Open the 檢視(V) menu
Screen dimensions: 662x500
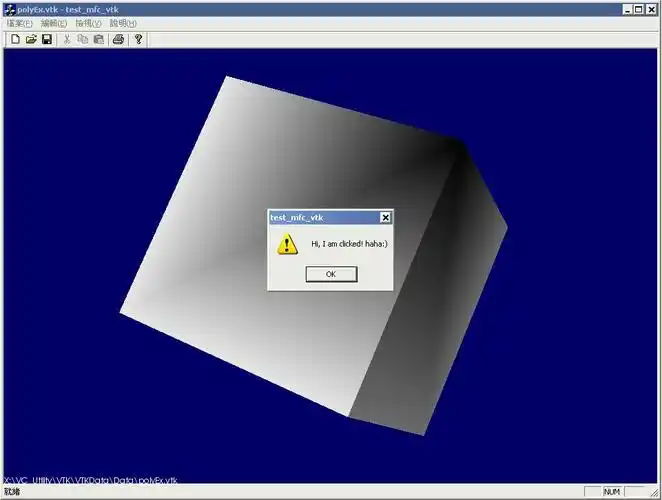(x=88, y=23)
